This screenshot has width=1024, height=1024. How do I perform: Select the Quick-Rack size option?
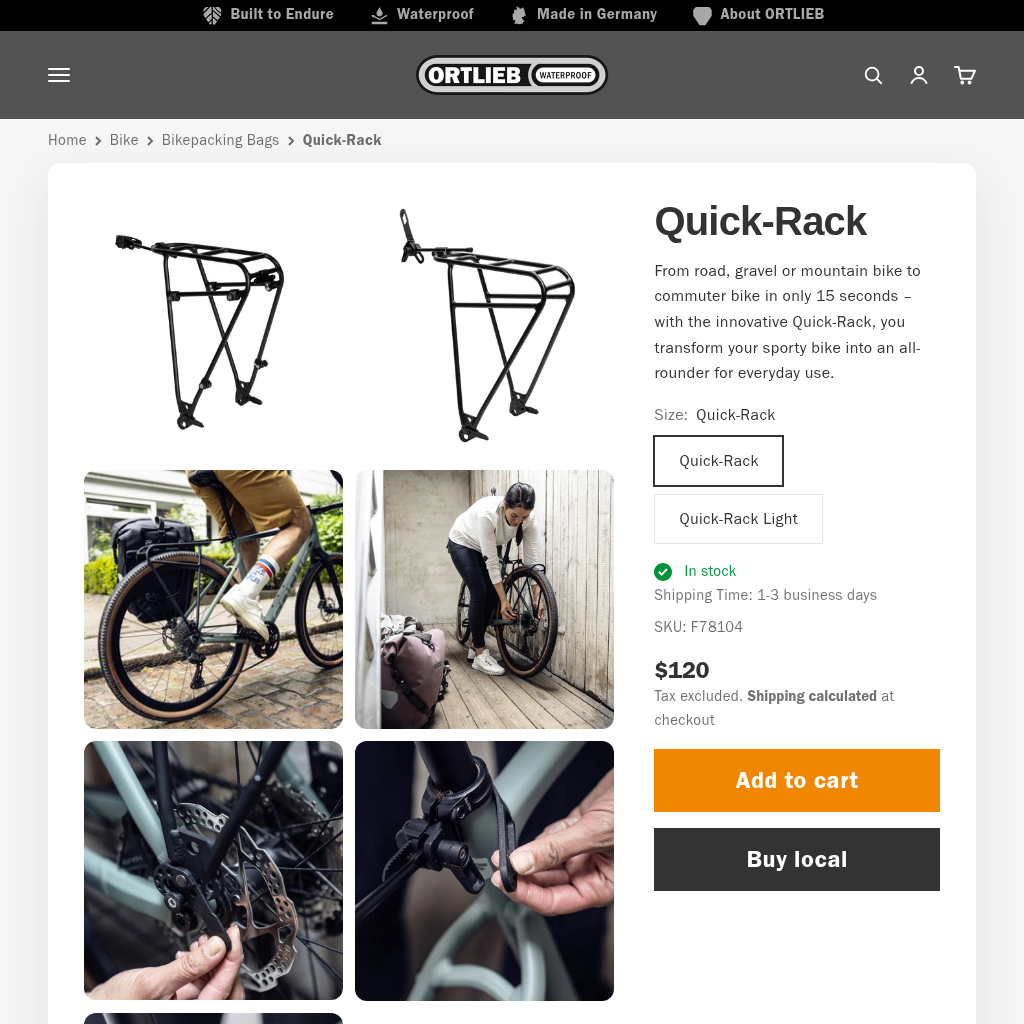click(x=718, y=461)
